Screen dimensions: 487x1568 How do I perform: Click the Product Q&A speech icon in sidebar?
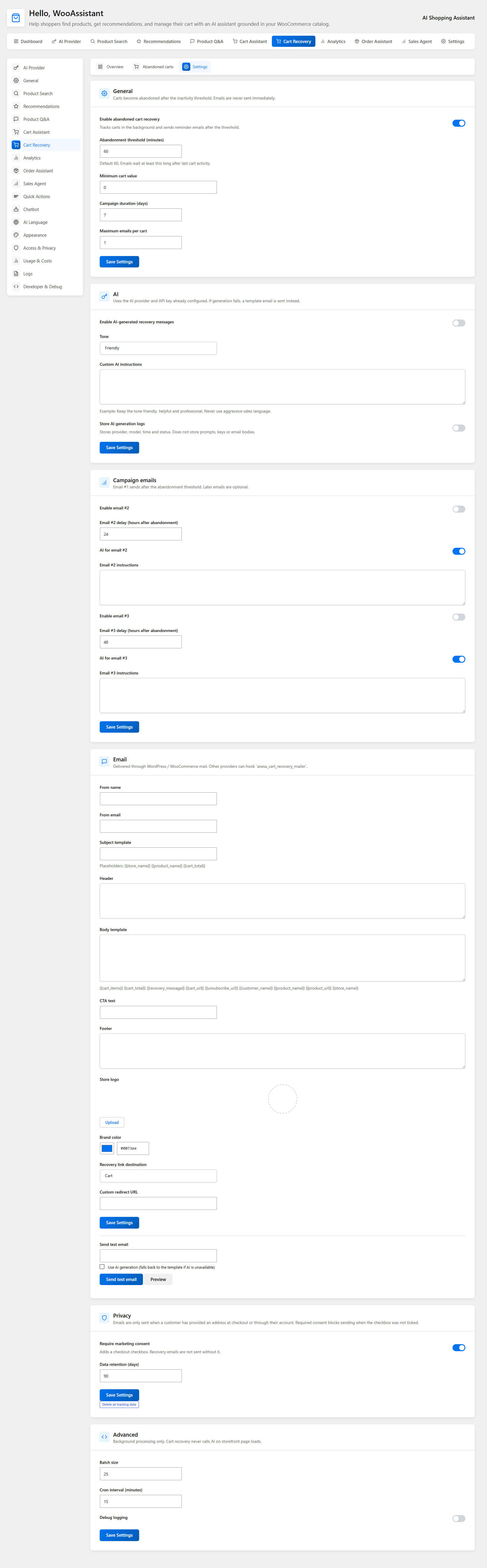click(x=16, y=119)
